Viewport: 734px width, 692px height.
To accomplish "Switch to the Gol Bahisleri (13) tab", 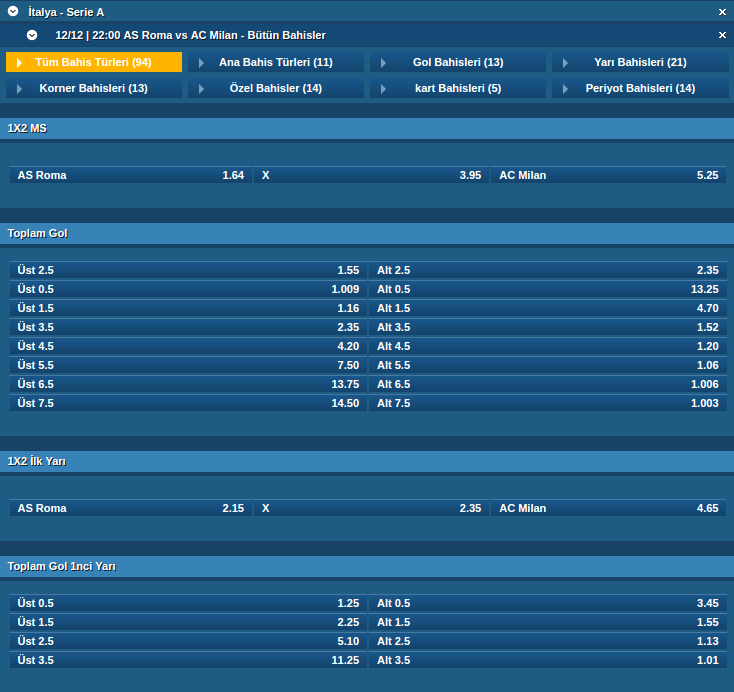I will [458, 62].
